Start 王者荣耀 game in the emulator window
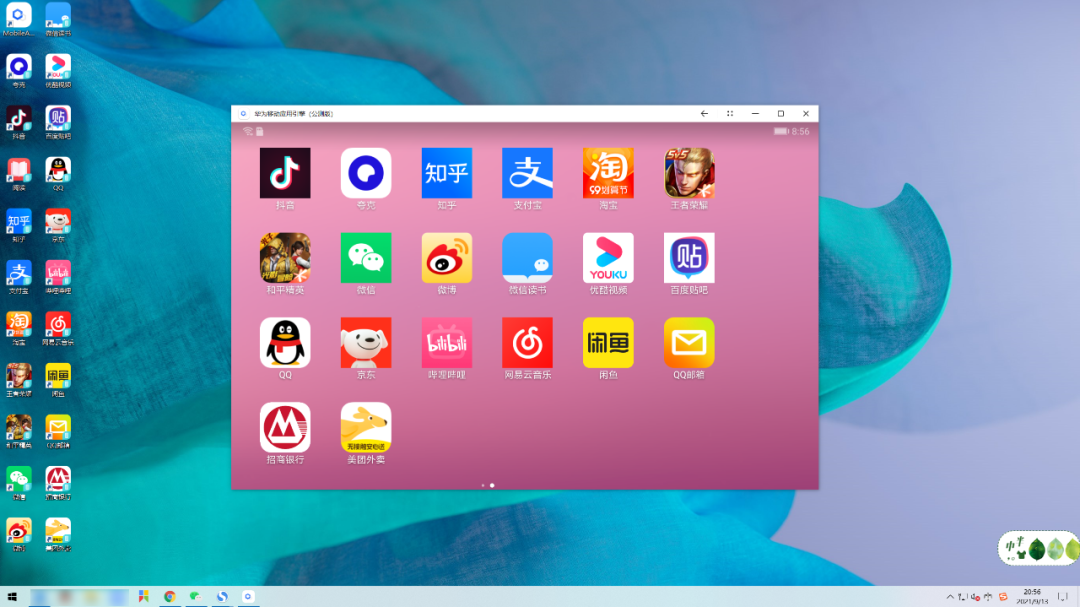The height and width of the screenshot is (607, 1080). [689, 173]
